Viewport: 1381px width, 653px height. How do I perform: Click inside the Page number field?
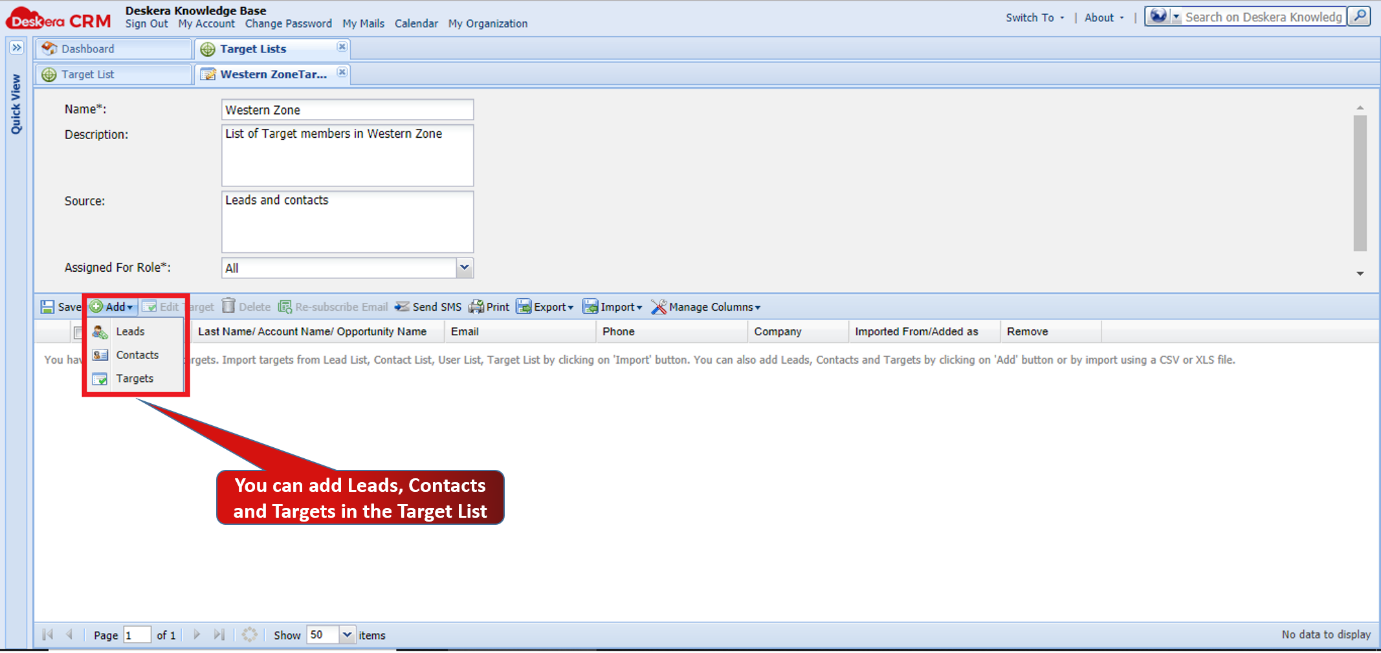point(137,634)
